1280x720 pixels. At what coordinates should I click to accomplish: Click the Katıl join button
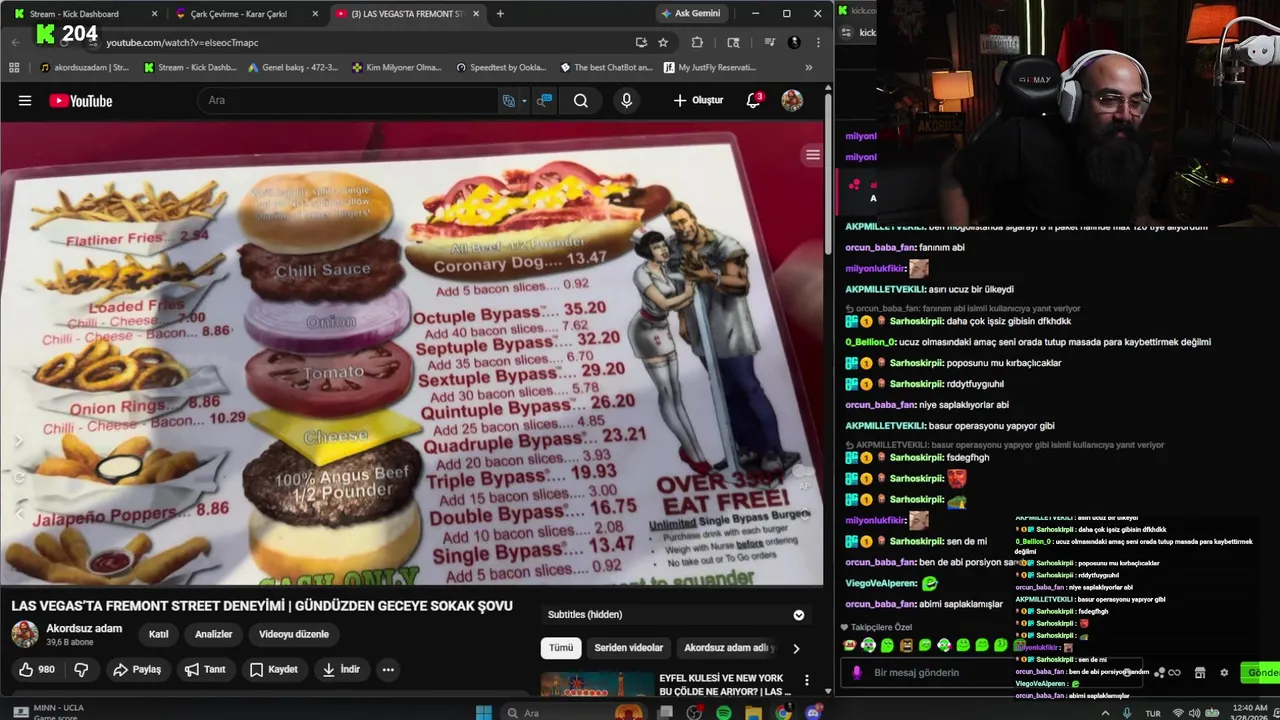[159, 634]
